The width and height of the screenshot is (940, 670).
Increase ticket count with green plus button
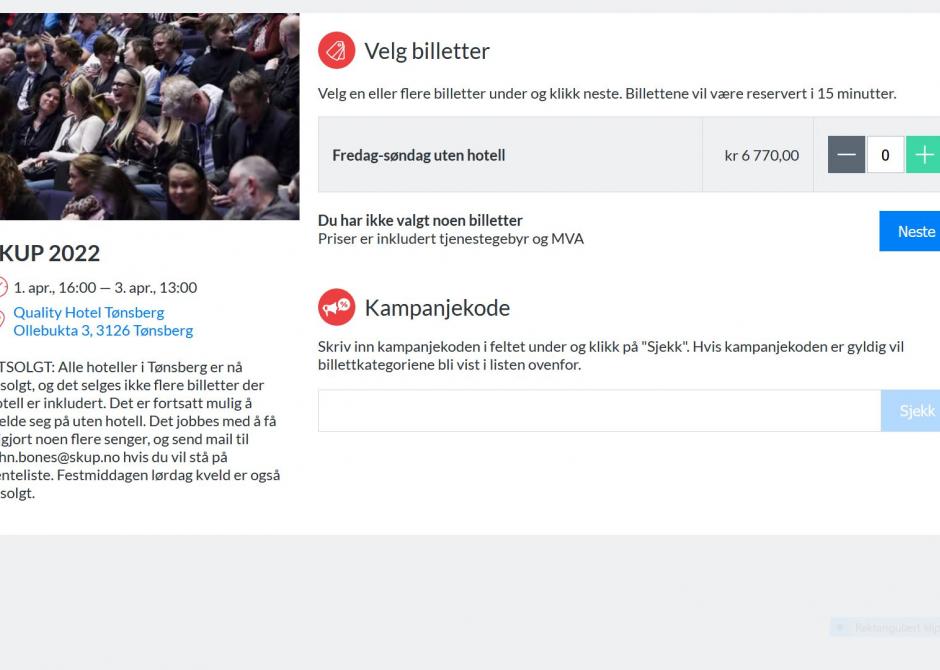923,155
